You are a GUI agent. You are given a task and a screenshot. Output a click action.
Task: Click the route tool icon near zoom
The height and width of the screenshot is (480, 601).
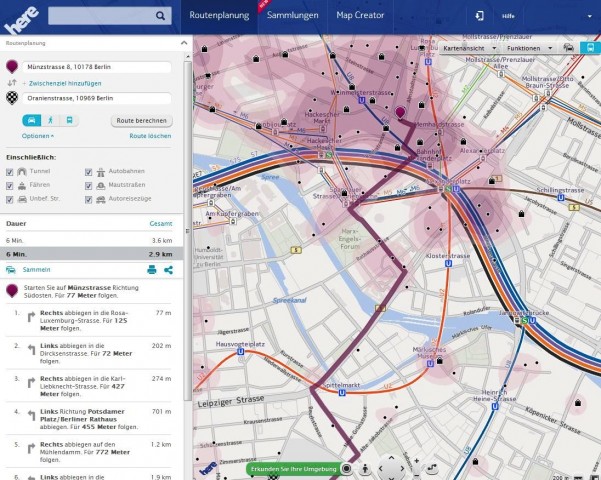pos(432,468)
